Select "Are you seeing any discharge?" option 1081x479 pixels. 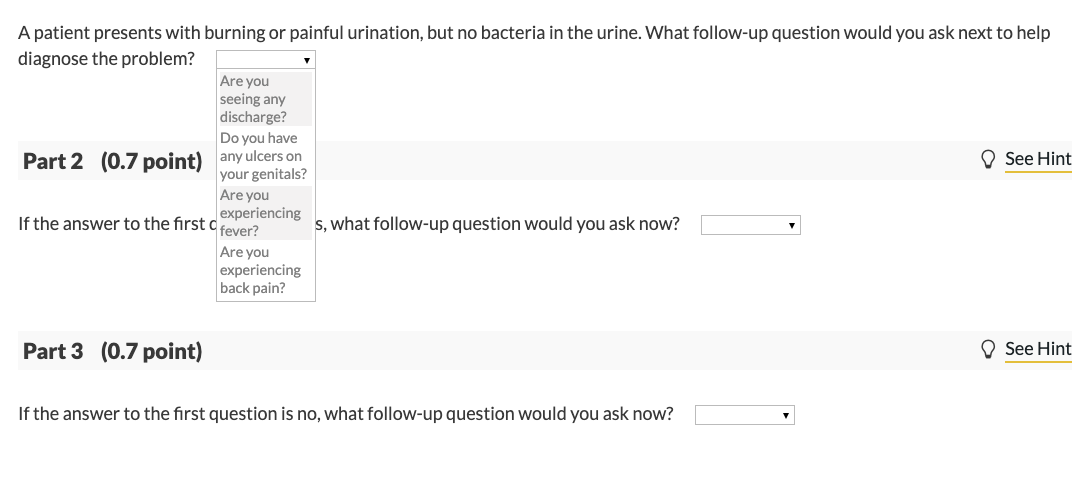(x=265, y=98)
